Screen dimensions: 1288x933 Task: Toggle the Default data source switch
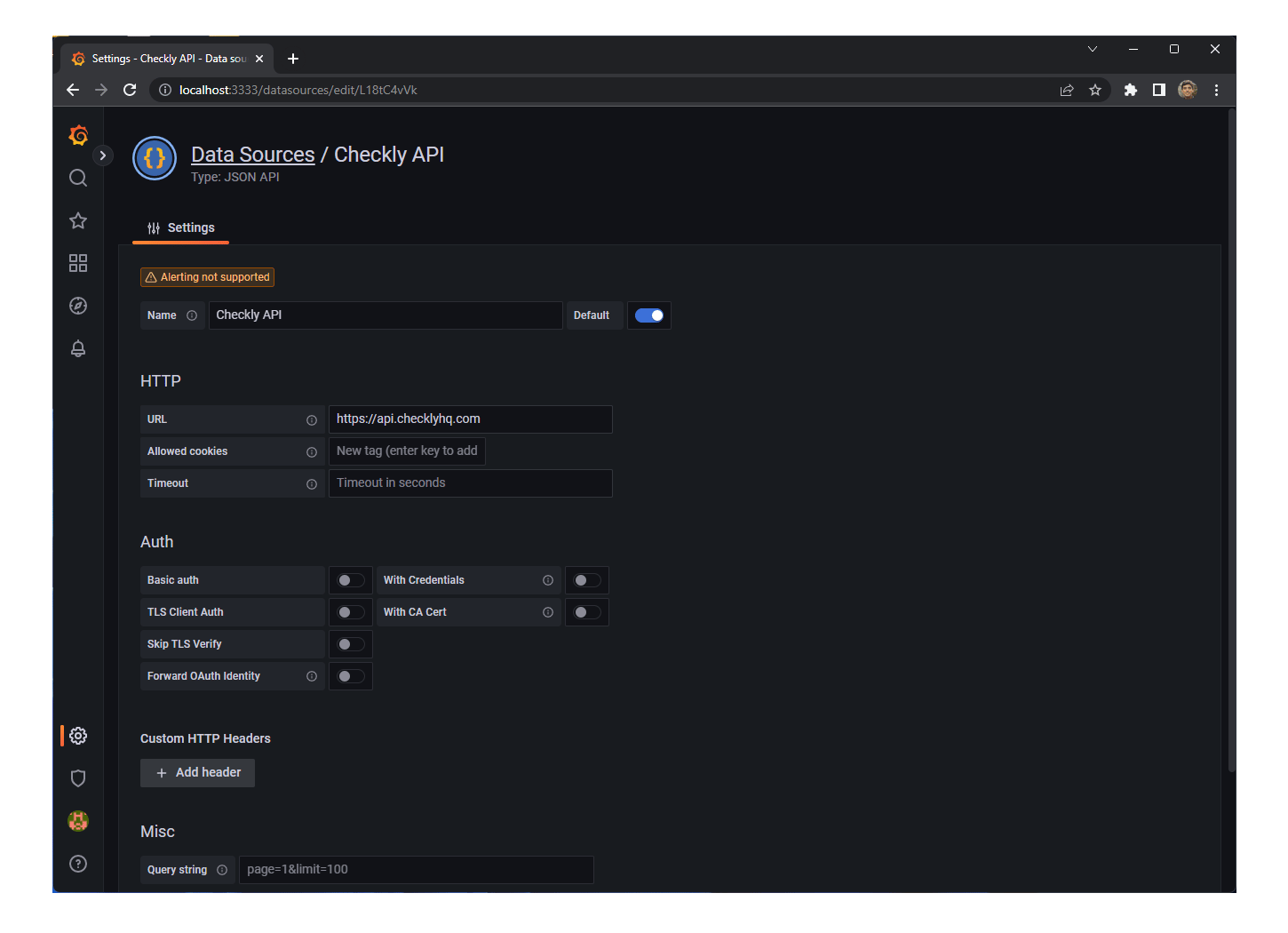pyautogui.click(x=649, y=315)
